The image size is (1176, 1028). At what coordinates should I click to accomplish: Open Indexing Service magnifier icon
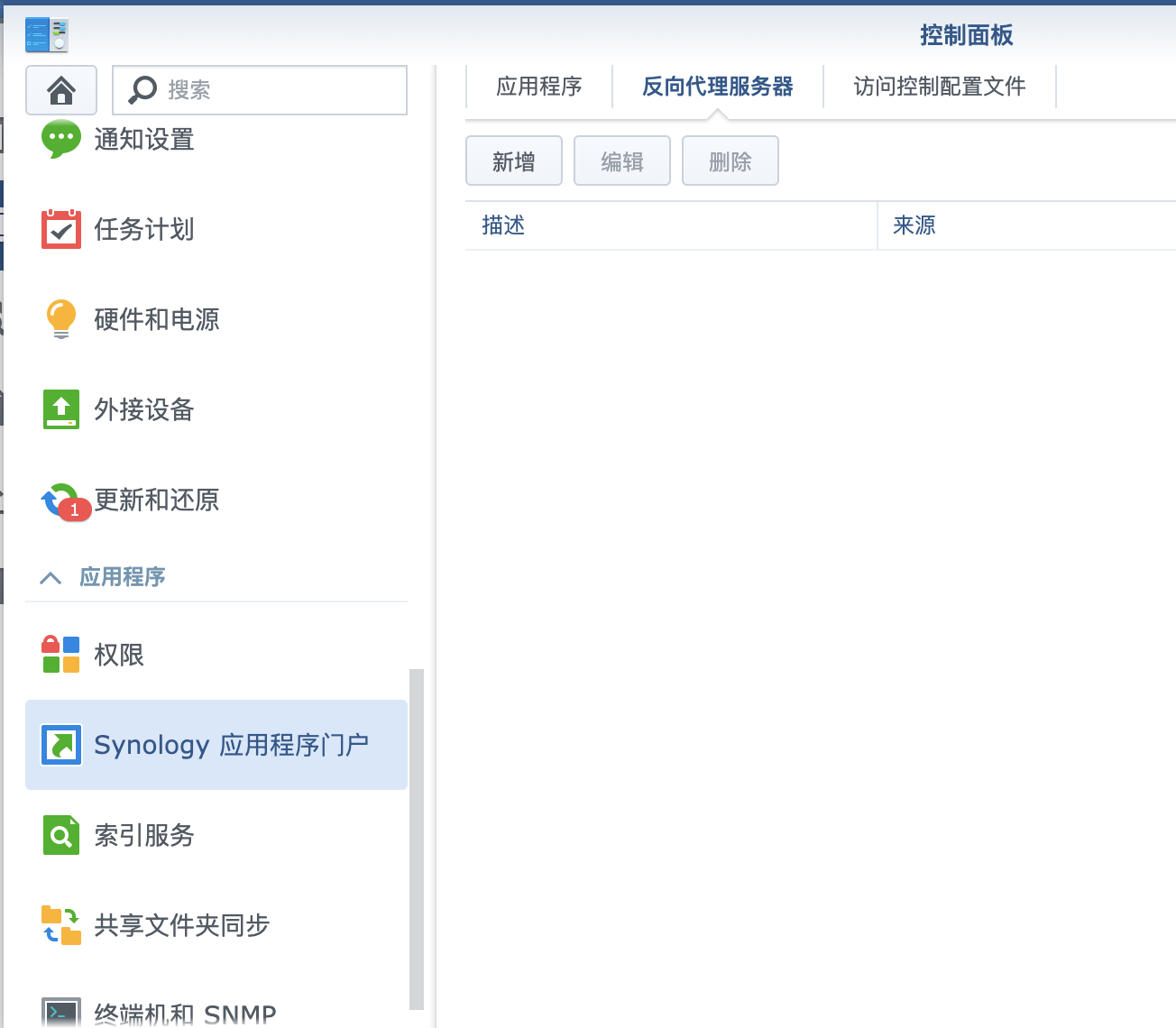click(x=61, y=835)
